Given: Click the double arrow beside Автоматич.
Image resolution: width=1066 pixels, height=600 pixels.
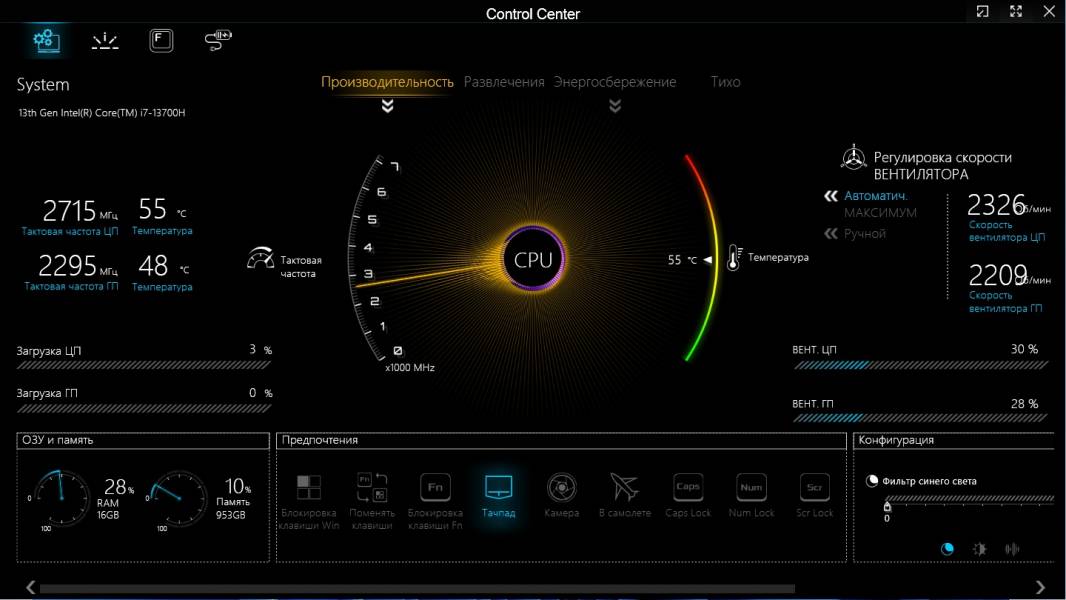Looking at the screenshot, I should 831,196.
